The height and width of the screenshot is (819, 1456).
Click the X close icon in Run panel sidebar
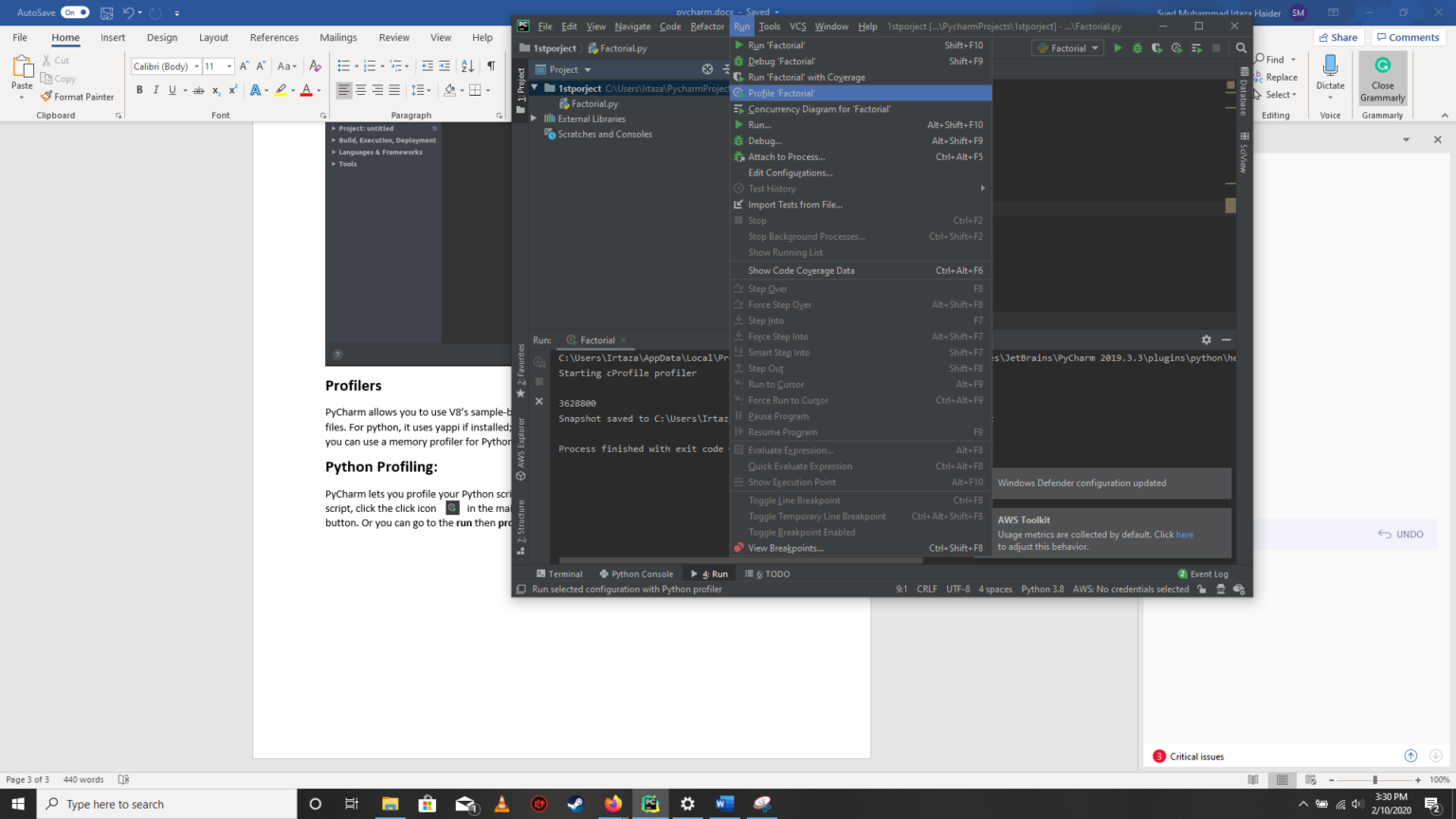click(x=539, y=401)
